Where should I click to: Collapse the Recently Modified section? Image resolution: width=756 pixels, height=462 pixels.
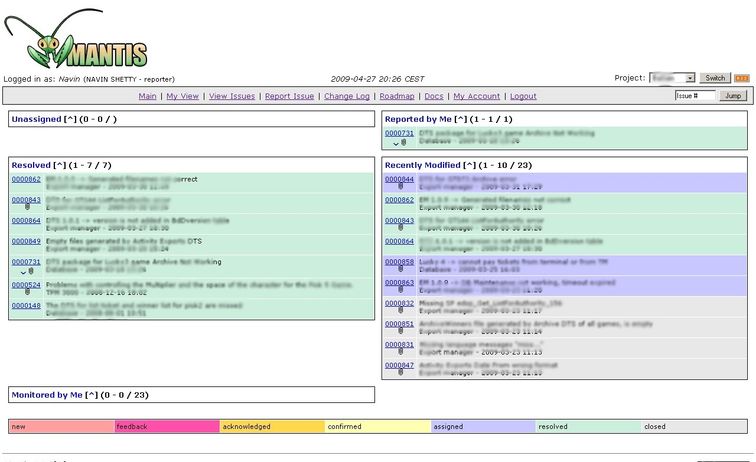[470, 165]
